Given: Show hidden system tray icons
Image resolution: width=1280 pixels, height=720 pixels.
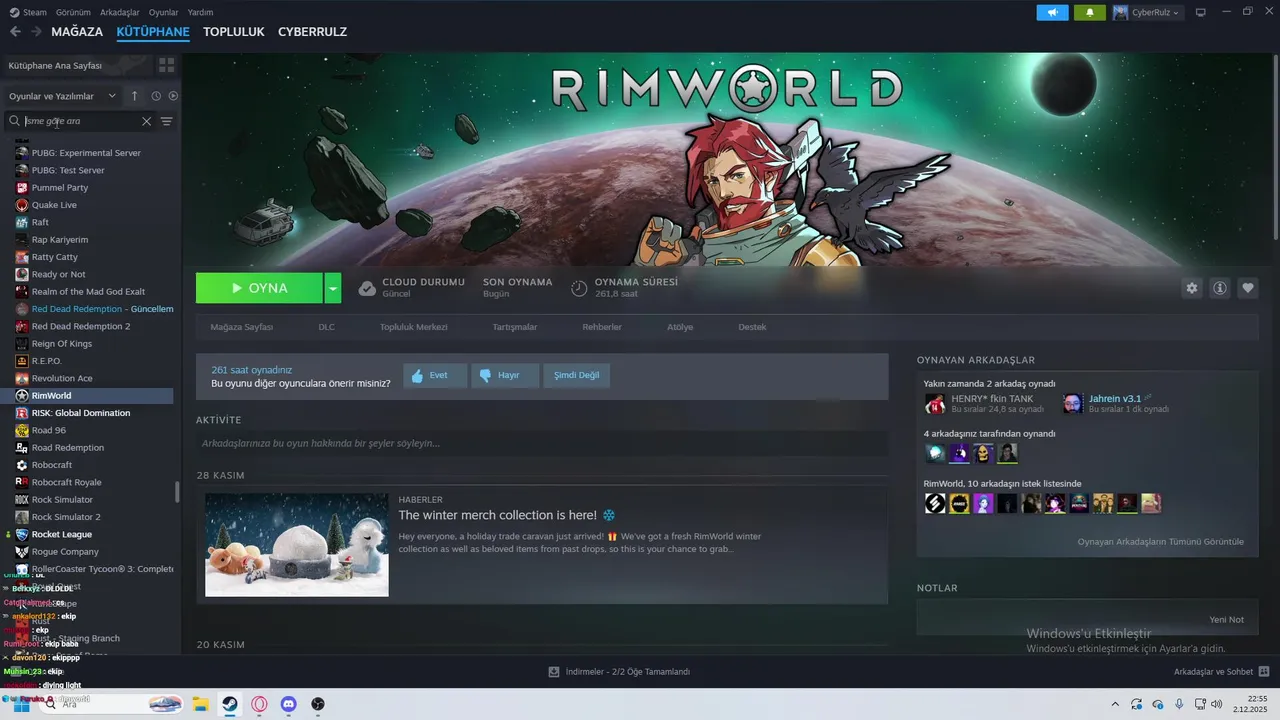Looking at the screenshot, I should (x=1115, y=704).
